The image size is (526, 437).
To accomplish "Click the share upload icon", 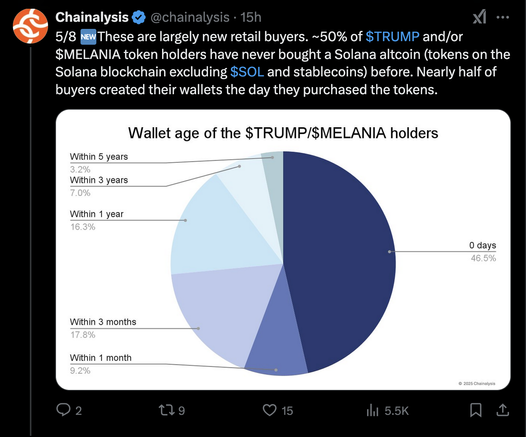I will pos(503,410).
